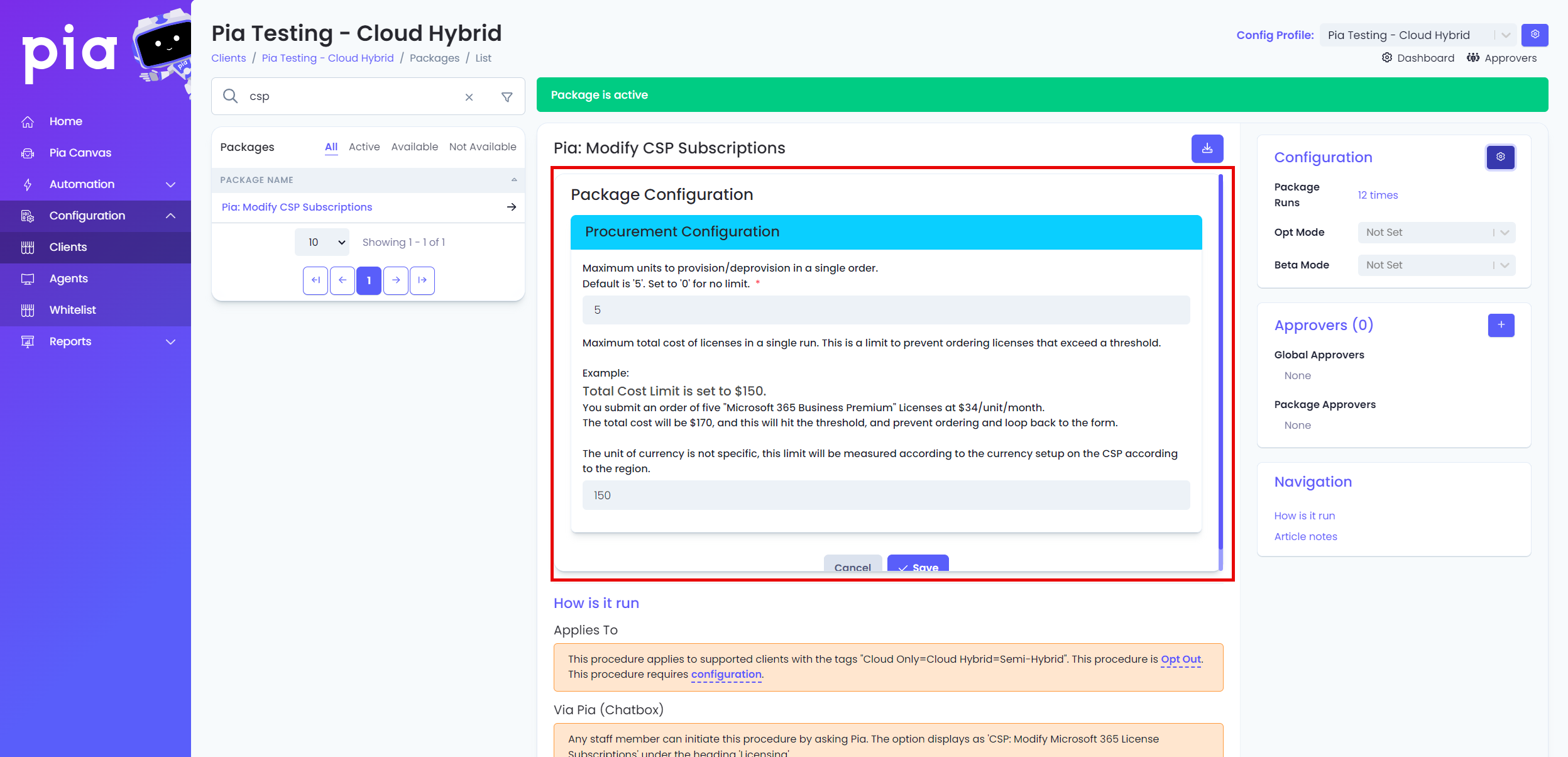Click Clients breadcrumb link
This screenshot has width=1568, height=757.
tap(229, 58)
